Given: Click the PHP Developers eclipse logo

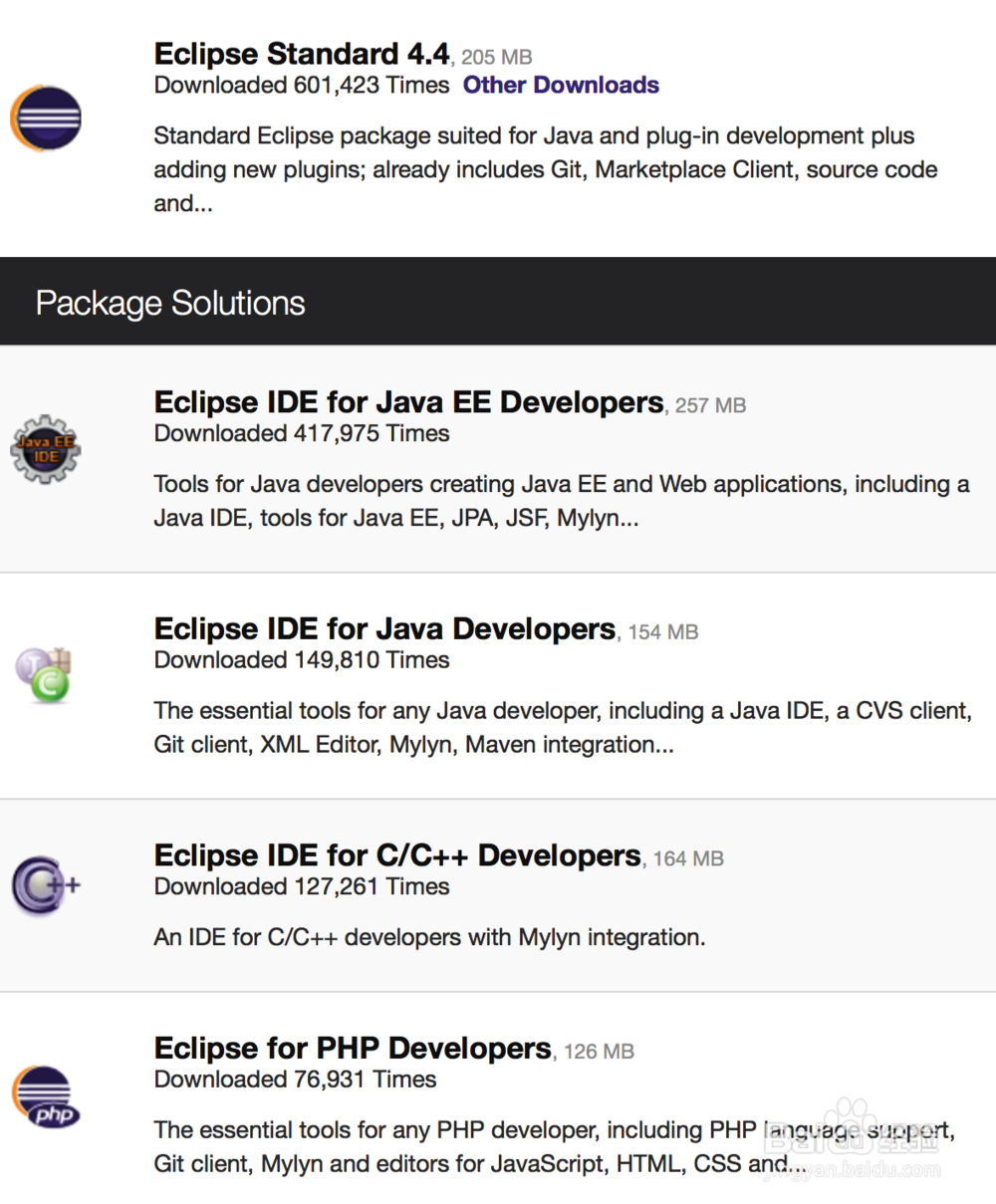Looking at the screenshot, I should point(44,1094).
